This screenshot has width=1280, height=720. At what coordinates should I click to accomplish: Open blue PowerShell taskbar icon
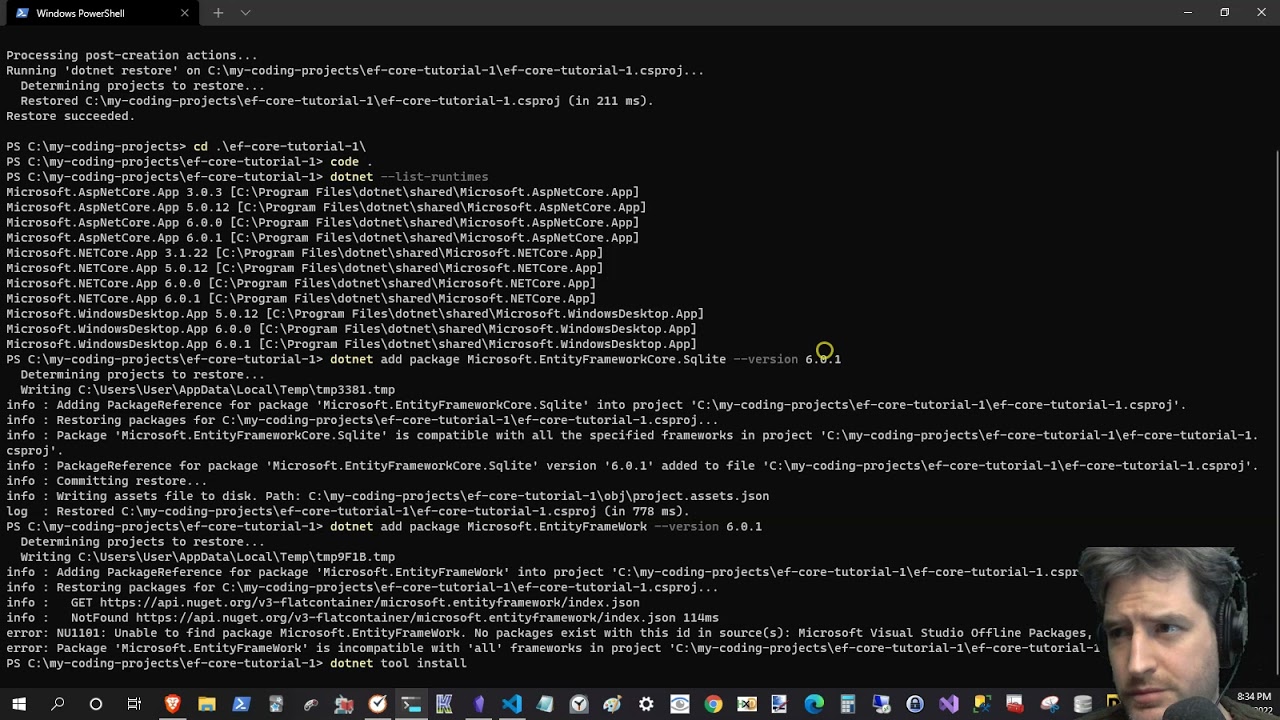coord(241,704)
